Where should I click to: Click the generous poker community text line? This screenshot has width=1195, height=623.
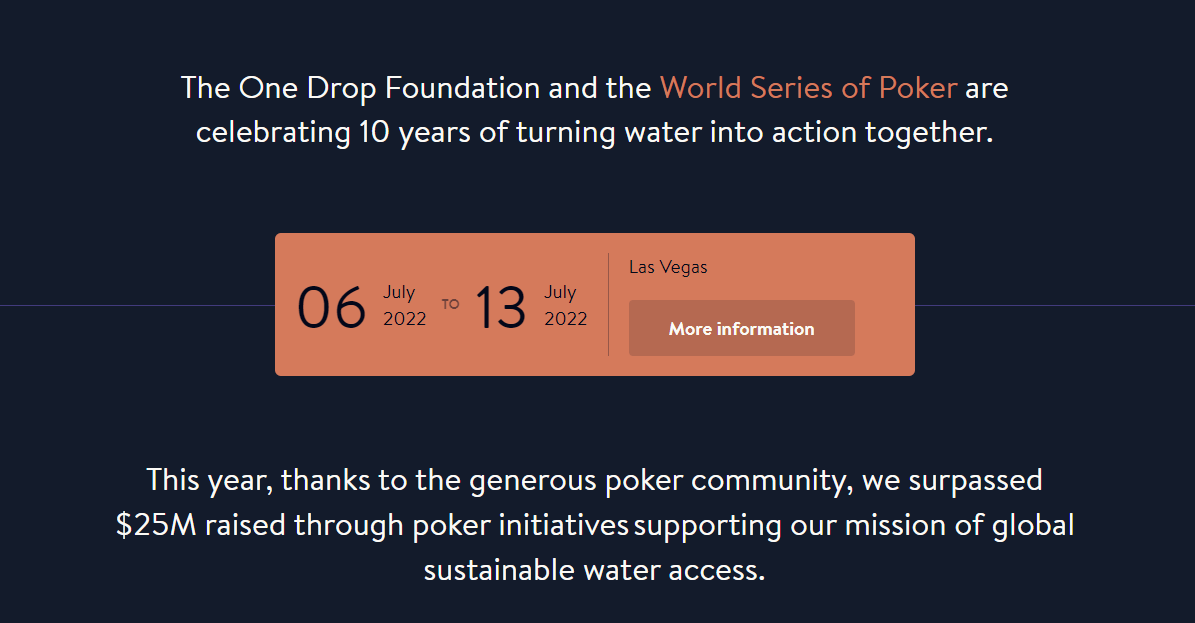pyautogui.click(x=594, y=480)
